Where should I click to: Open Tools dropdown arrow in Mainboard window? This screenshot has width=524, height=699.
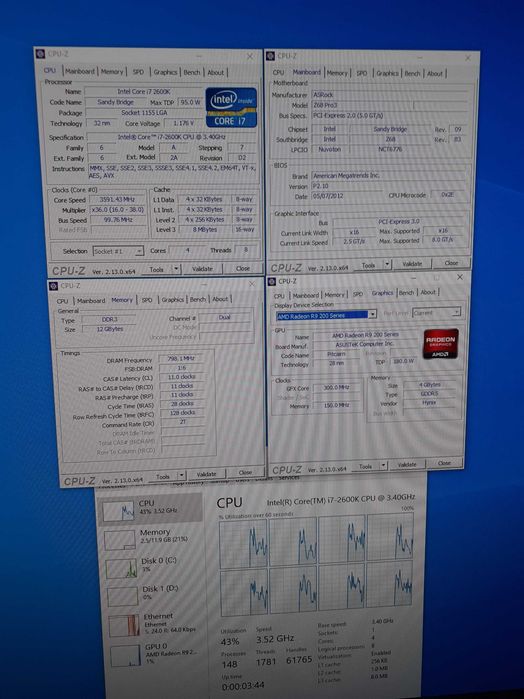point(387,264)
